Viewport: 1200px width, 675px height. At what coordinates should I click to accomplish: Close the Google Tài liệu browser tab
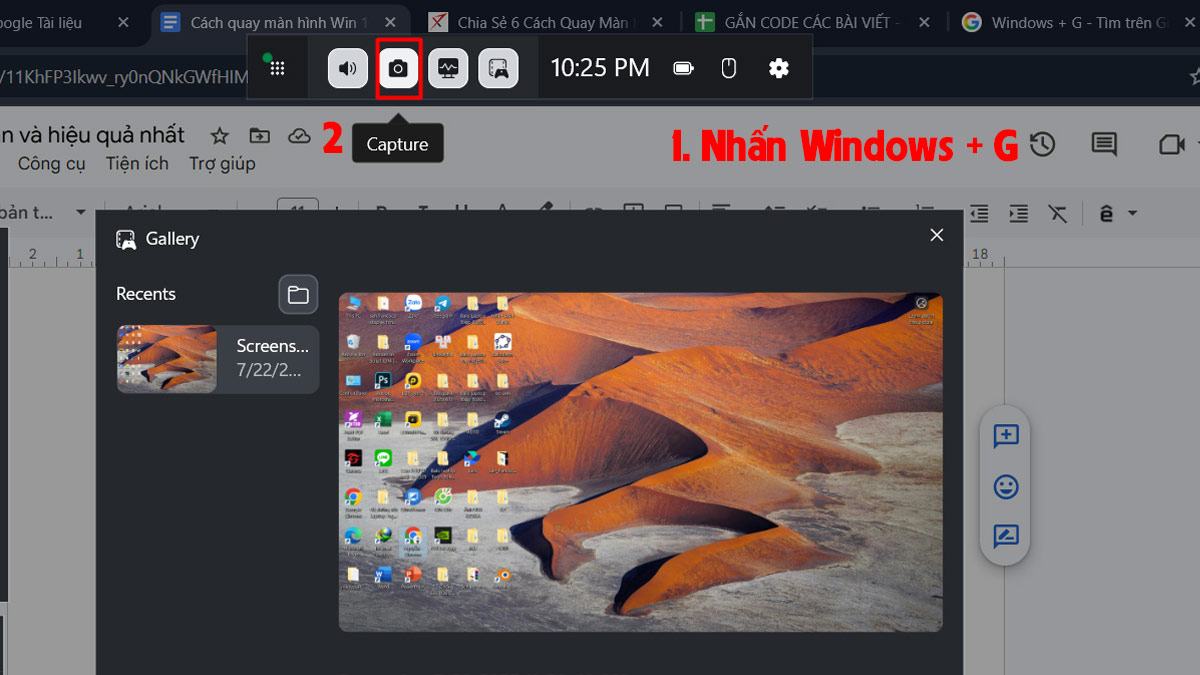click(123, 22)
